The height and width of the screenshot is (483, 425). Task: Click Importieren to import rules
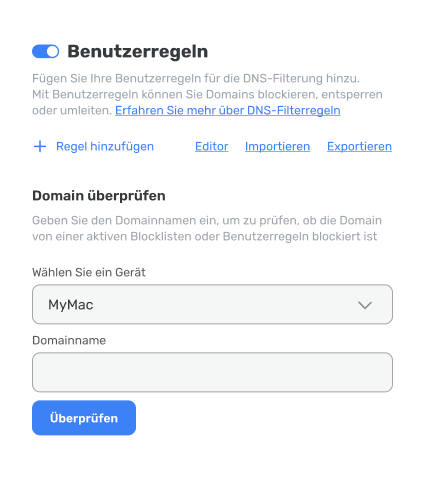click(x=278, y=146)
